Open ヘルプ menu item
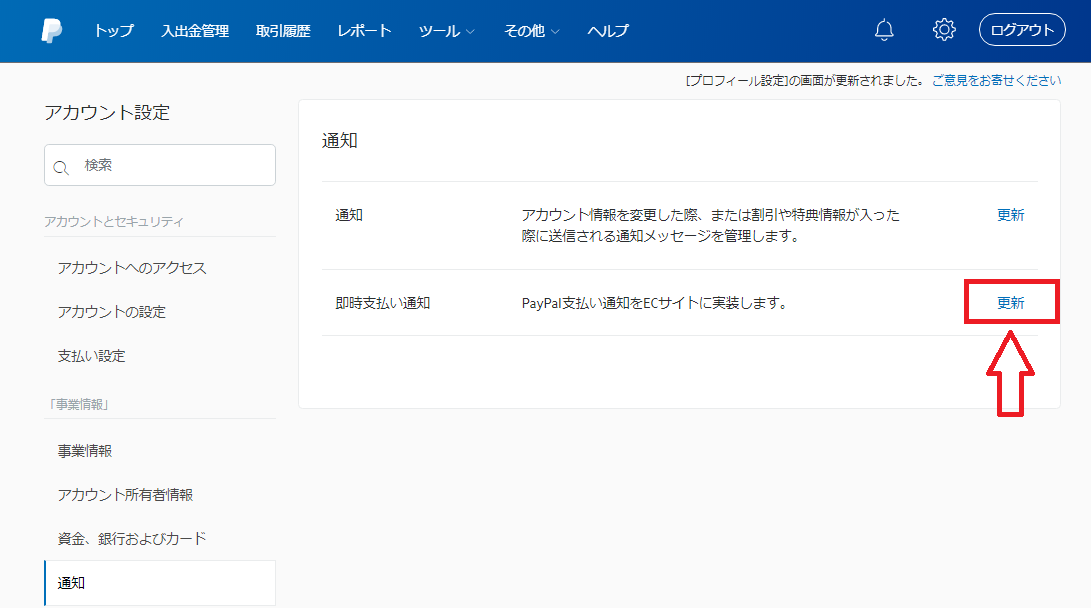1091x608 pixels. click(607, 31)
